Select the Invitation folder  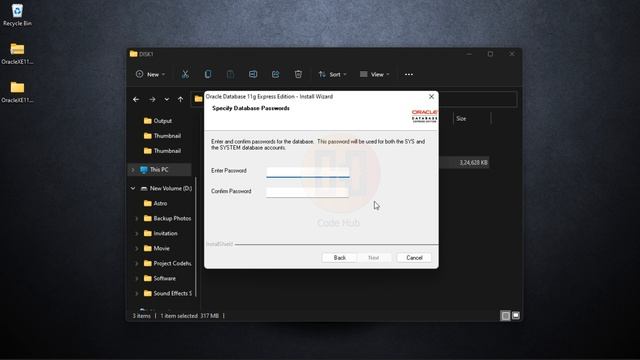point(161,233)
